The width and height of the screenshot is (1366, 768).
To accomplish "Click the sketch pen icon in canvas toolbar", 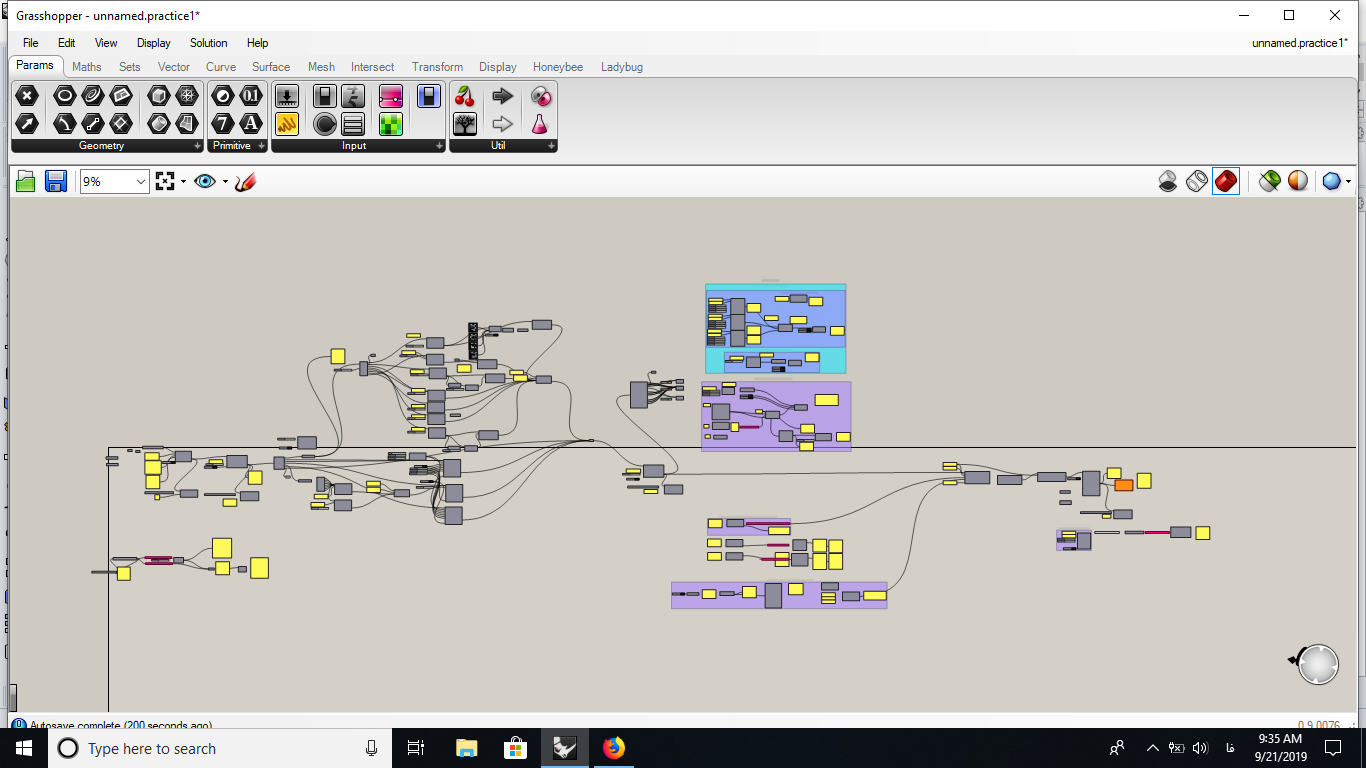I will coord(246,181).
